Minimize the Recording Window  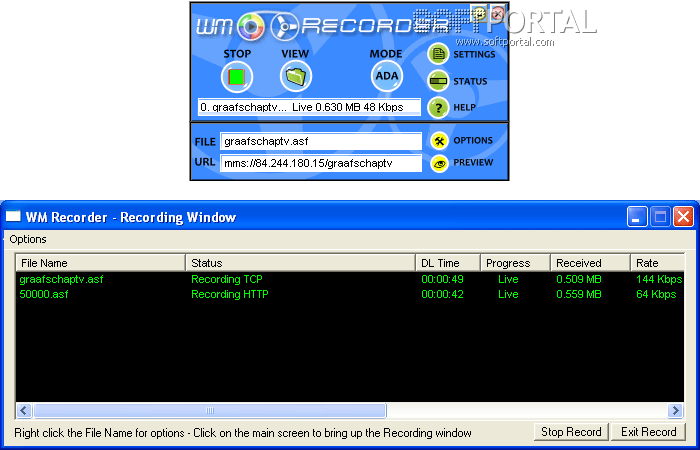point(637,217)
